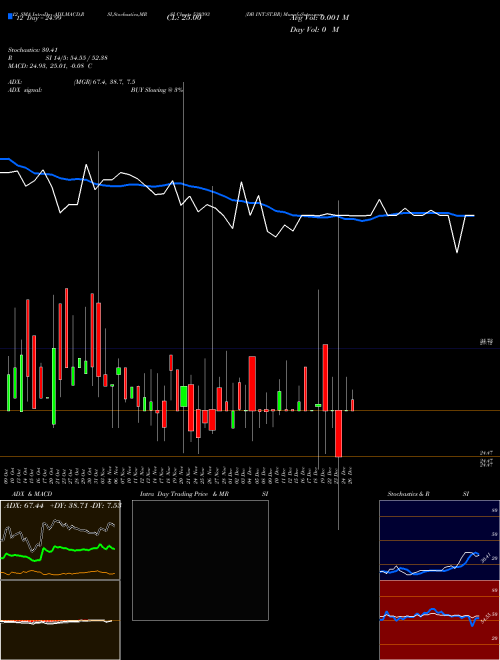
Task: Click the 'ADX: 67.44 +DY: 38.71 -DY: 7.53' header
Action: (63, 506)
